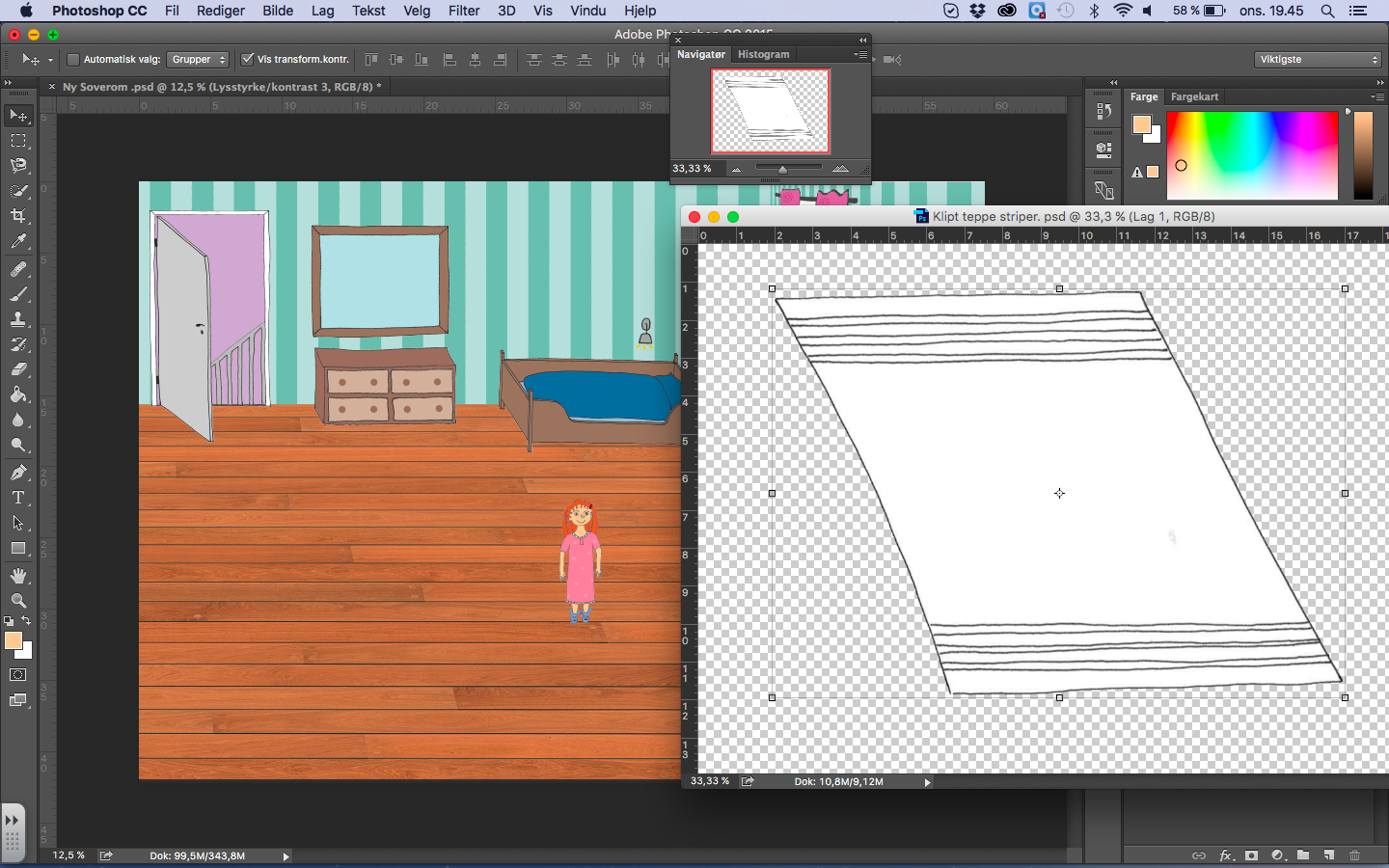Select the Blur tool
The width and height of the screenshot is (1389, 868).
[x=18, y=420]
